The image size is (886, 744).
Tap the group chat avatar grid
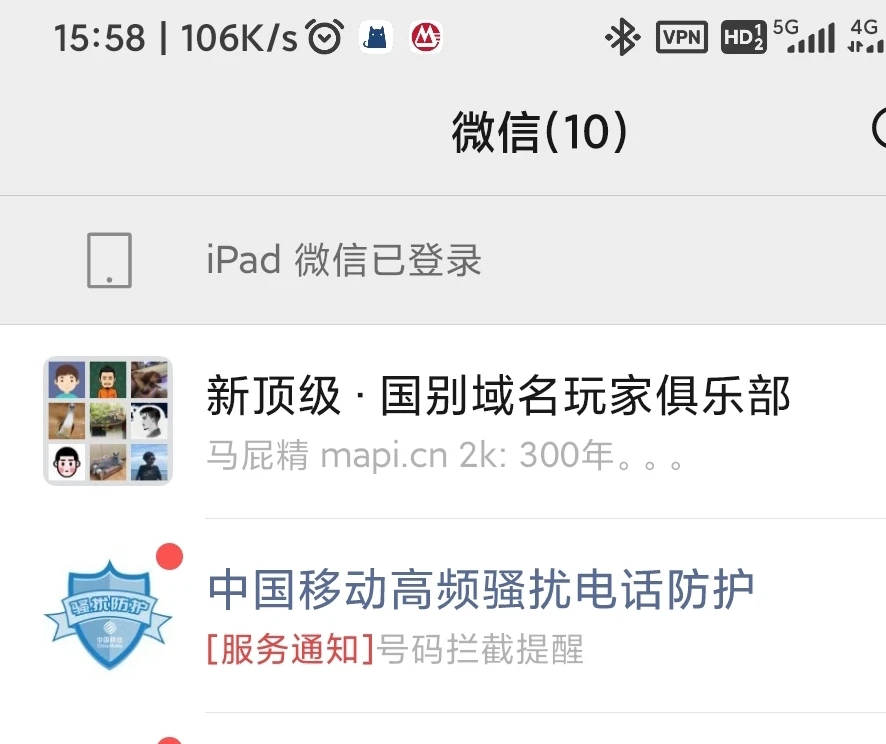[108, 421]
